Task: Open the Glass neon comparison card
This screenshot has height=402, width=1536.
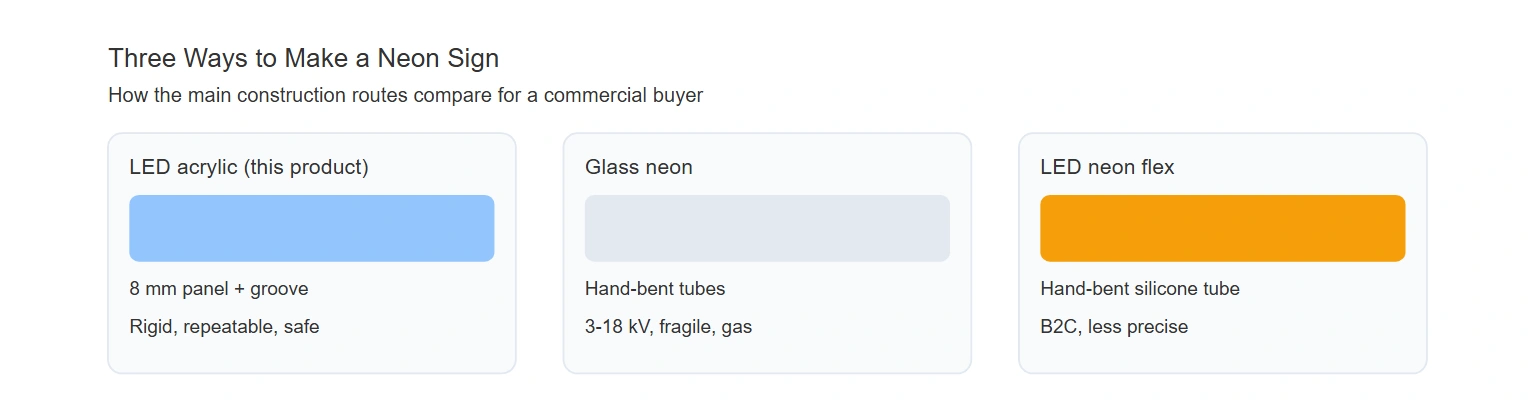Action: tap(767, 253)
